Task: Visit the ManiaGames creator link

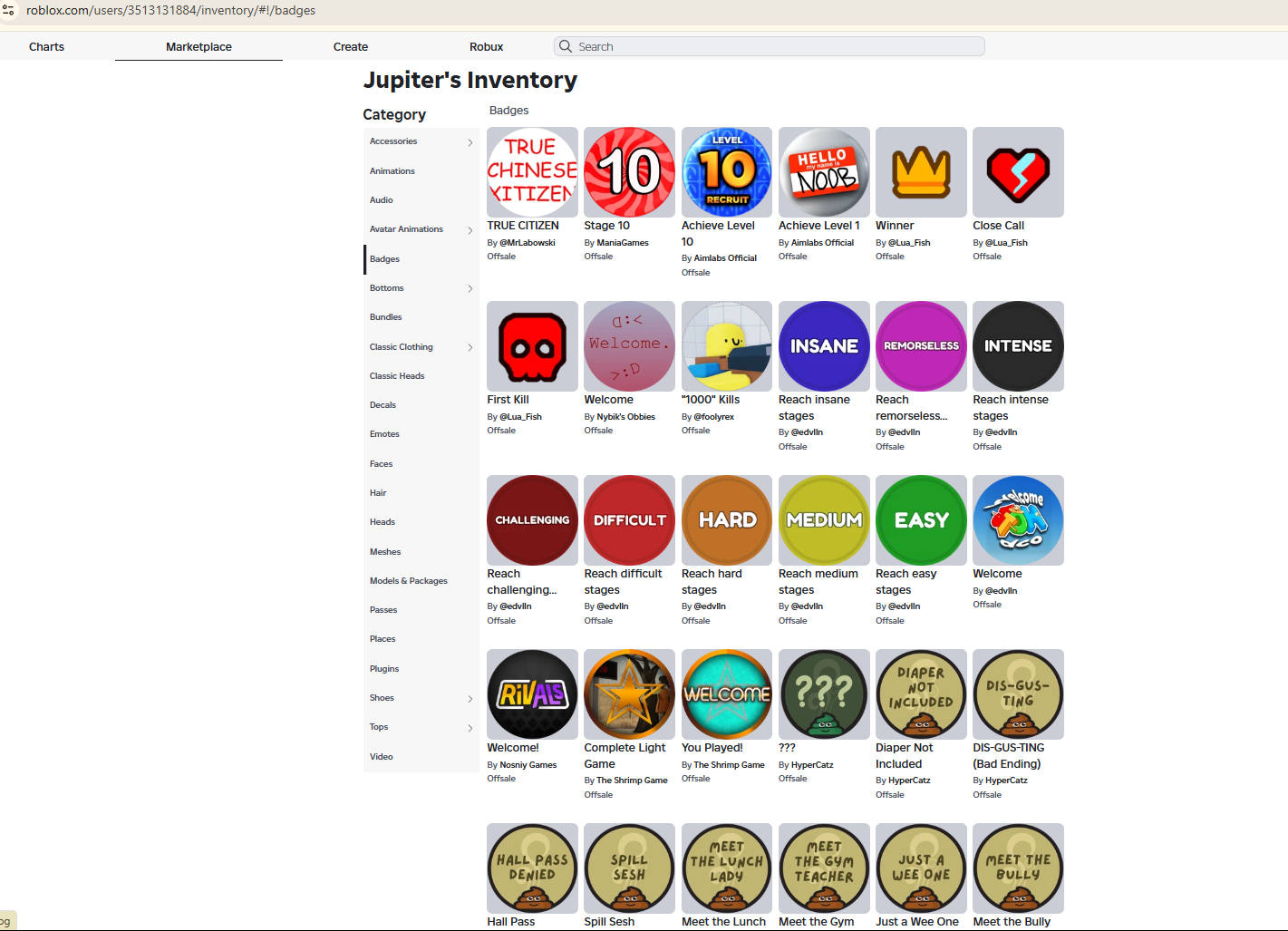Action: click(623, 243)
